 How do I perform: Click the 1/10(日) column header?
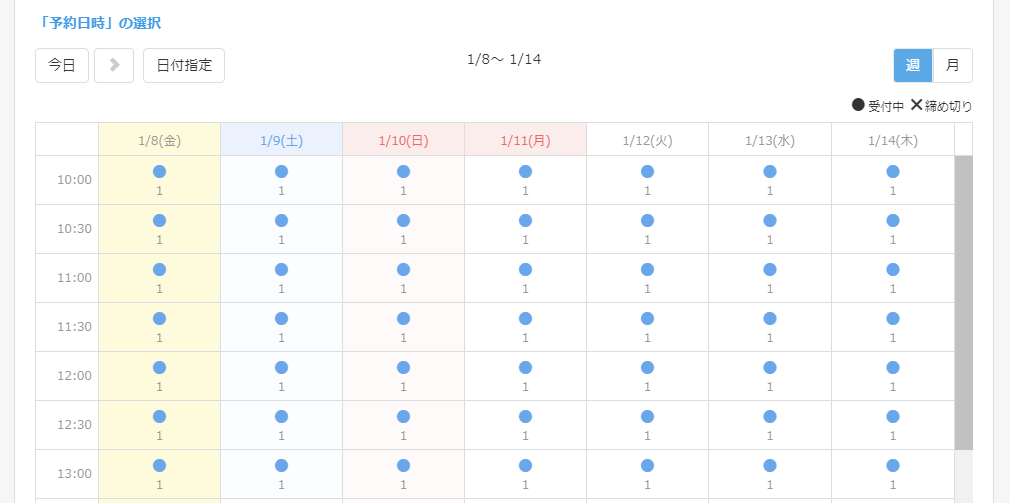pyautogui.click(x=403, y=140)
